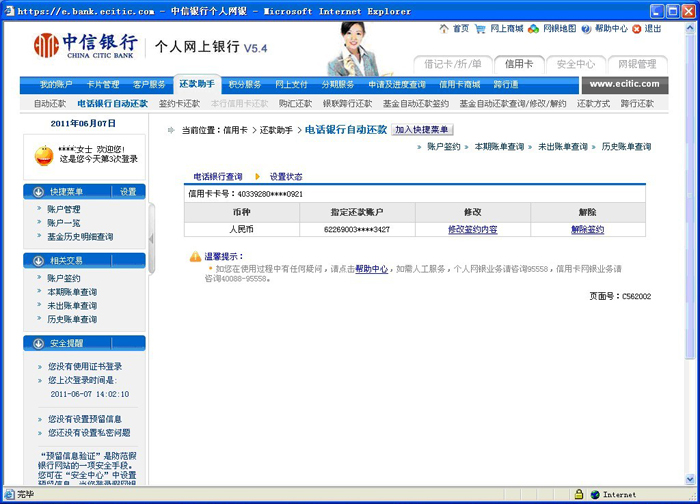The height and width of the screenshot is (504, 700).
Task: Collapse the 相关交易 sidebar section
Action: coord(39,260)
